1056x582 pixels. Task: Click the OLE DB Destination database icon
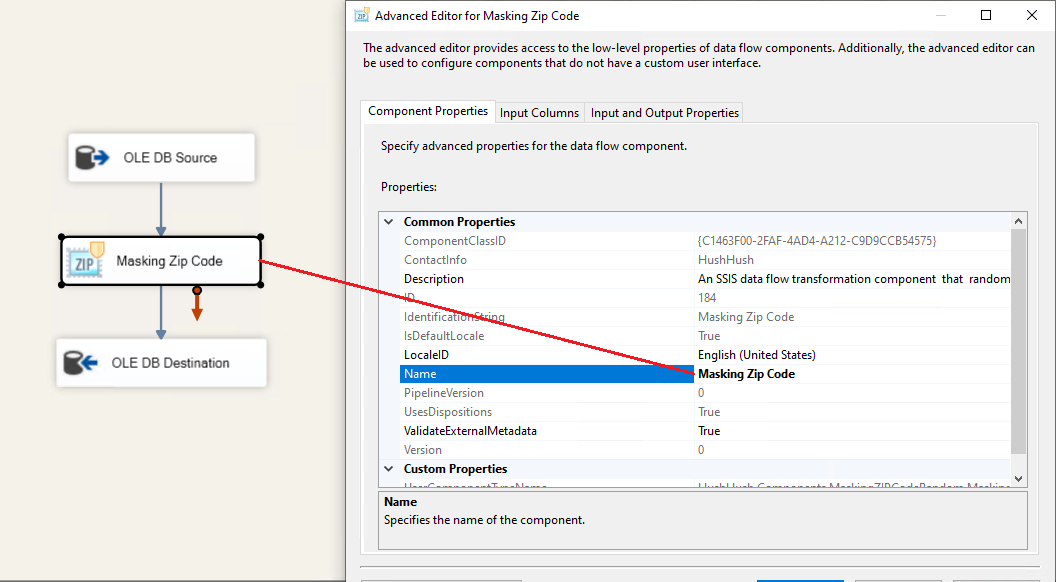(80, 363)
